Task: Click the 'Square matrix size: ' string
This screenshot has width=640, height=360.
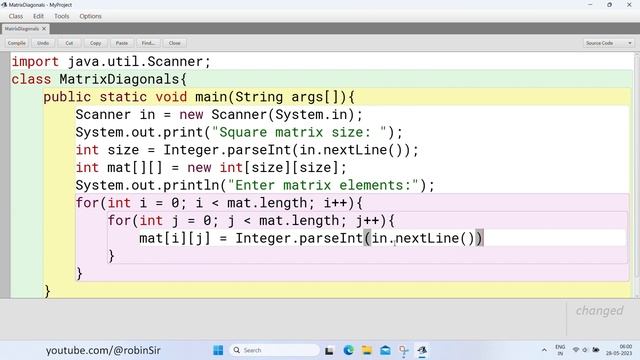Action: (x=299, y=132)
